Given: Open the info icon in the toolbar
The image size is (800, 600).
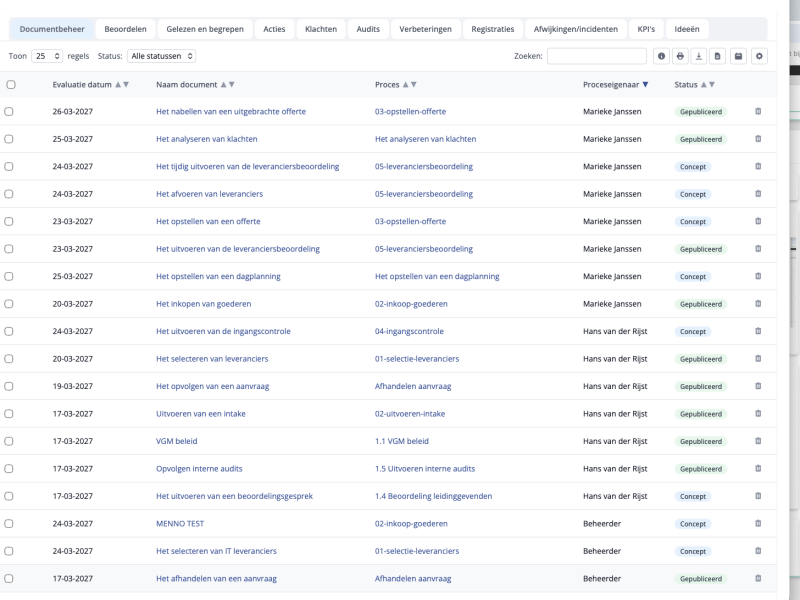Looking at the screenshot, I should (x=661, y=55).
